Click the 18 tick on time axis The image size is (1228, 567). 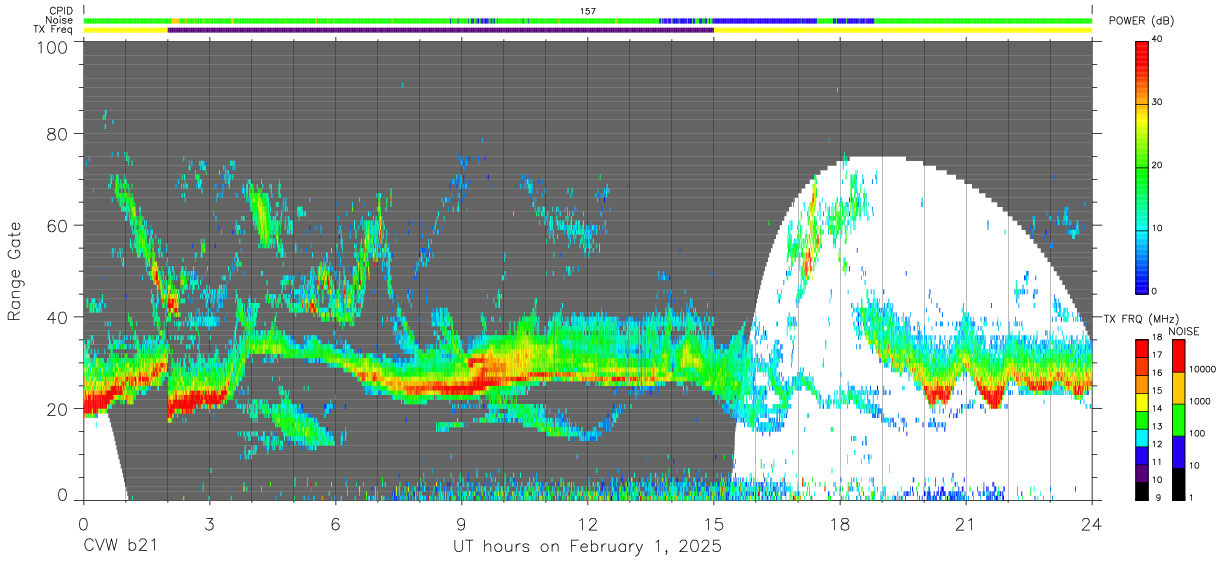coord(840,523)
